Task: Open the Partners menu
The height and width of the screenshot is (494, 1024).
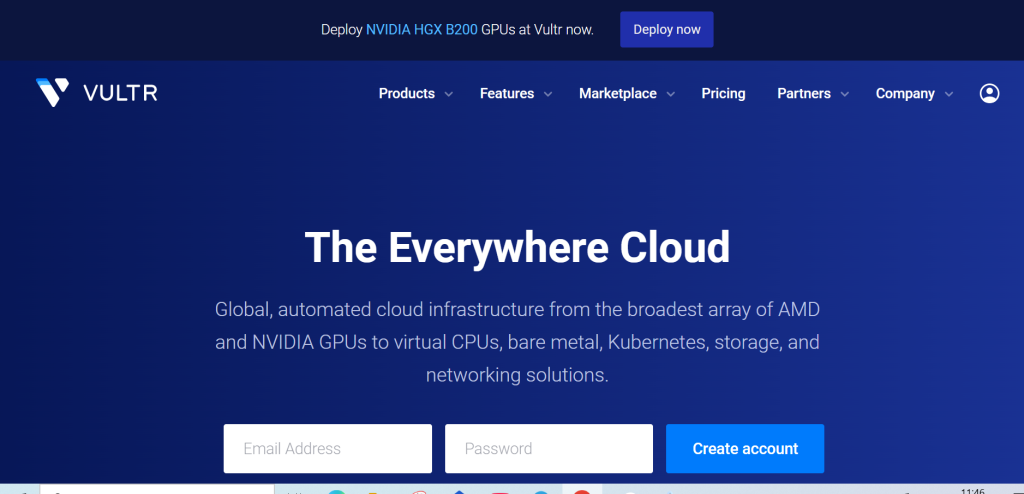Action: (804, 93)
